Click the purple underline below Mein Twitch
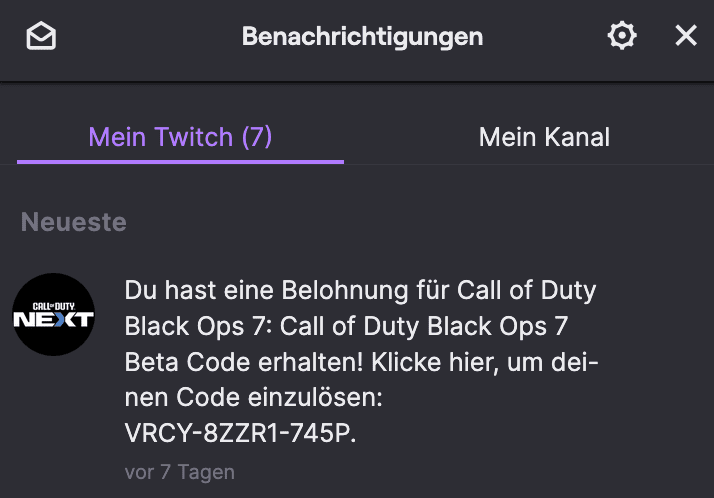The image size is (714, 498). (180, 161)
